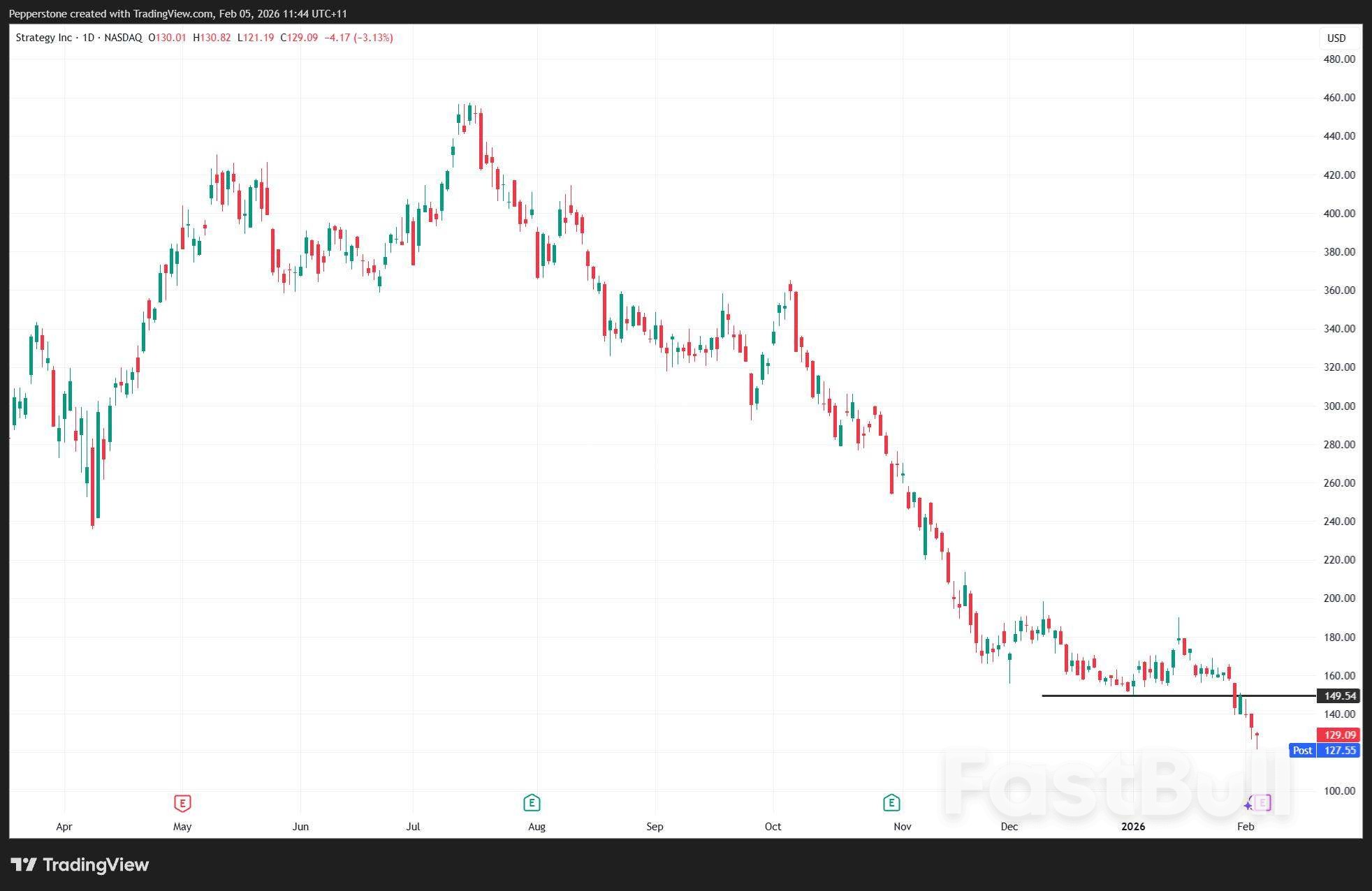Click the green earnings marker near August
Viewport: 1372px width, 891px height.
(532, 803)
